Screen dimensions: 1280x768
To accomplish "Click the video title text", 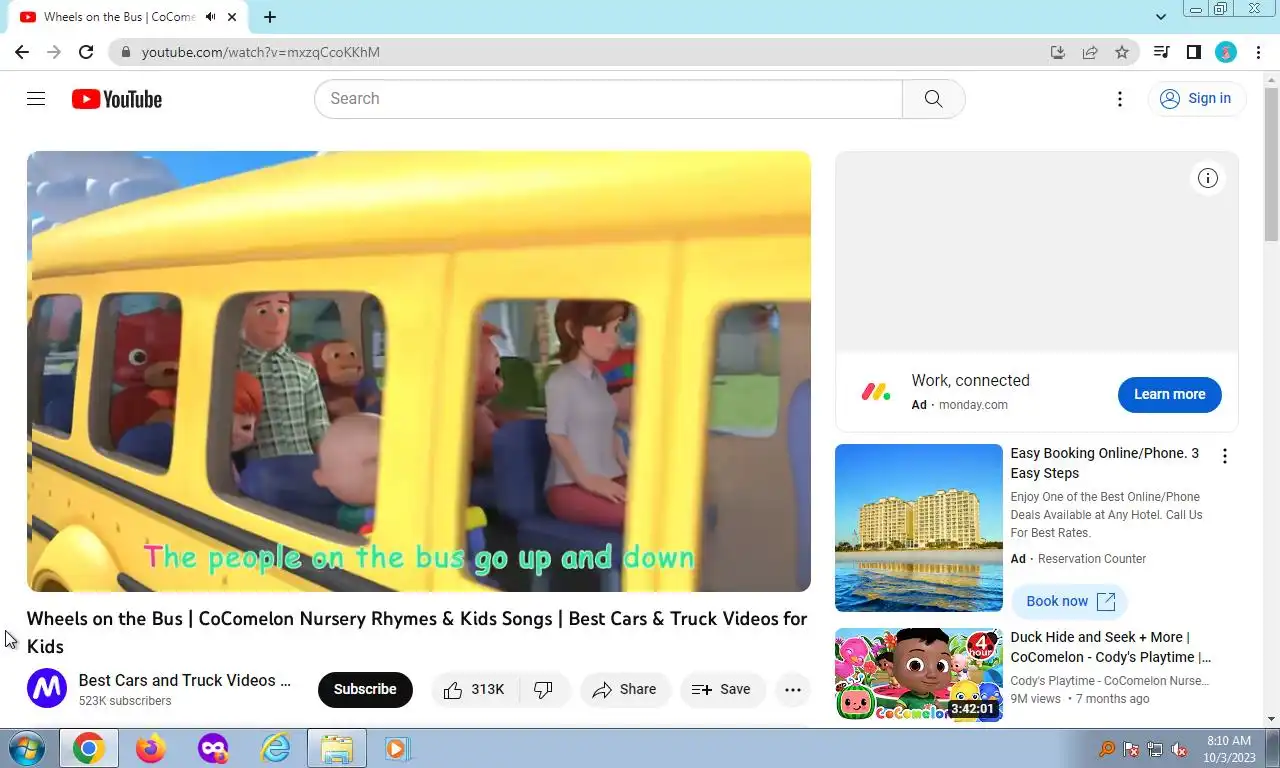I will 417,632.
